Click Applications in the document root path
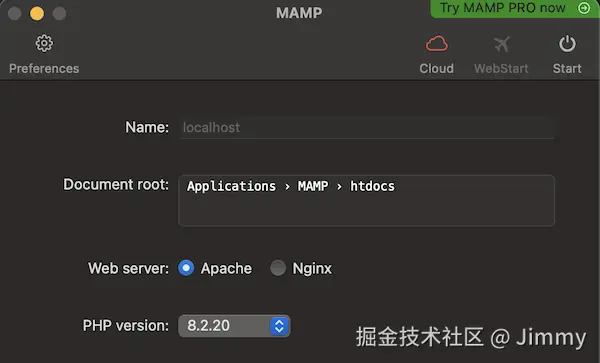 point(231,186)
